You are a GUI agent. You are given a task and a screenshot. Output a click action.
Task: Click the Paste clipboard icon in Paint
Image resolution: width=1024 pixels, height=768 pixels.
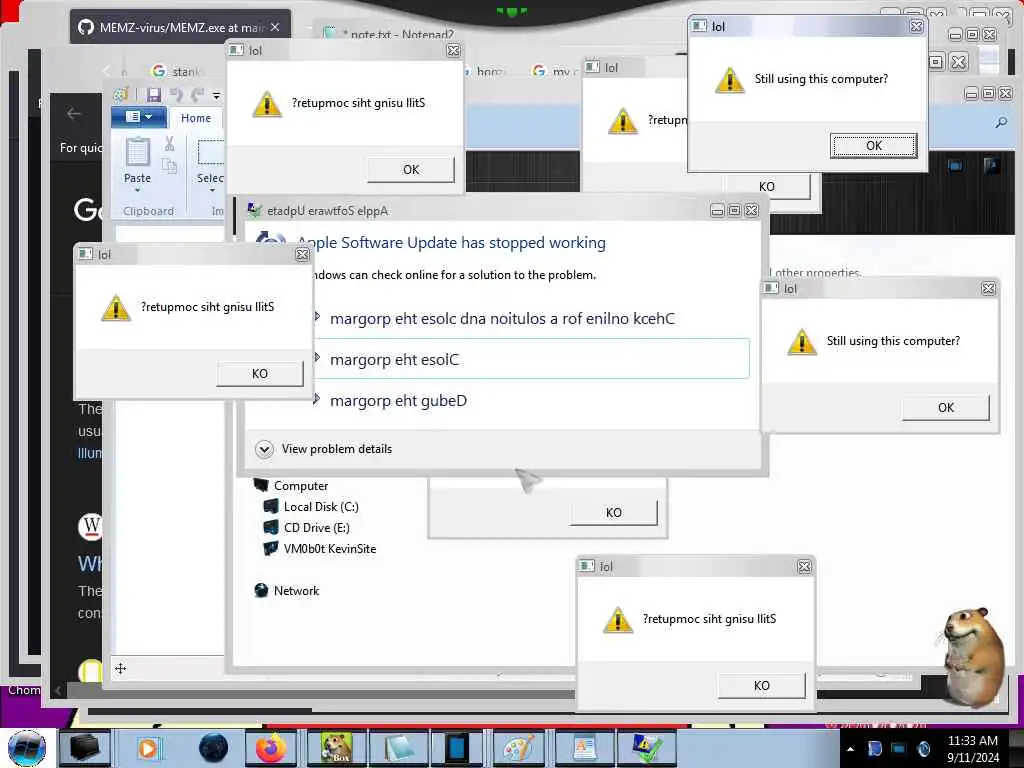point(137,152)
